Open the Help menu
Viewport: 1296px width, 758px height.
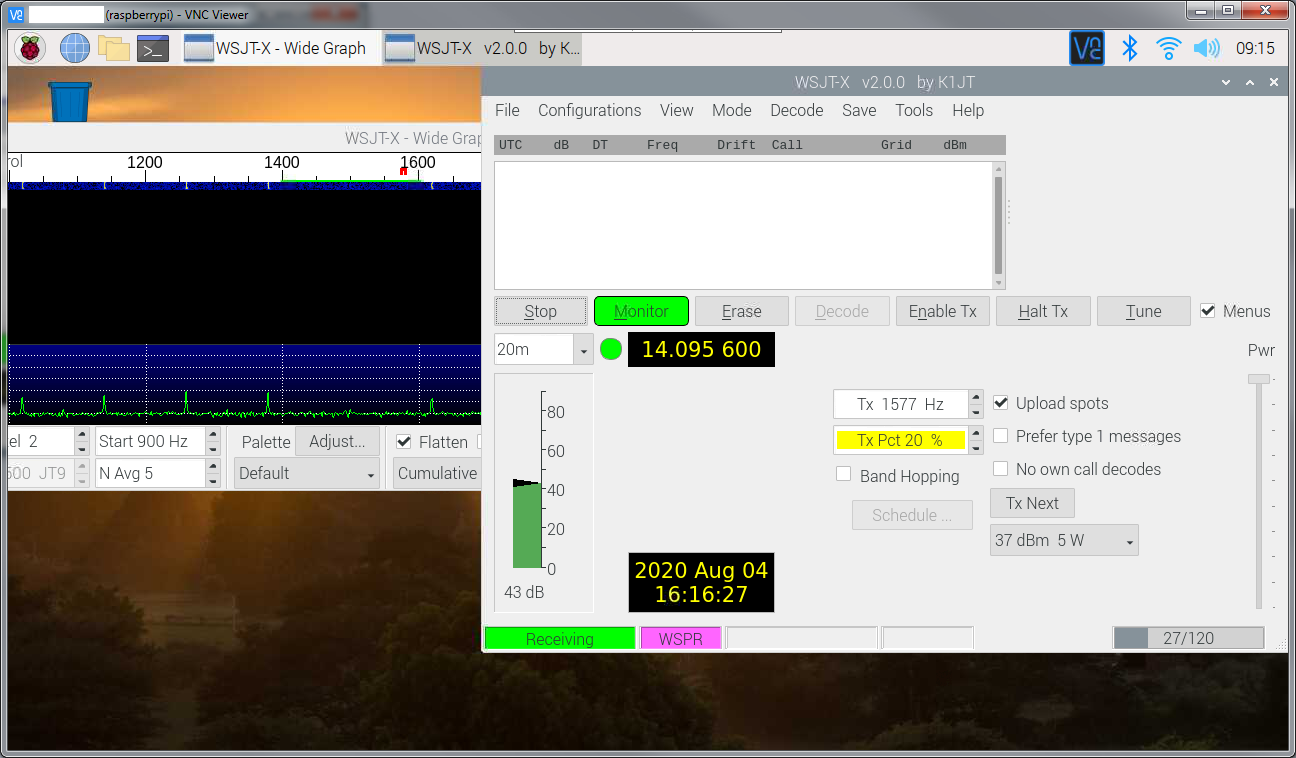pyautogui.click(x=968, y=110)
